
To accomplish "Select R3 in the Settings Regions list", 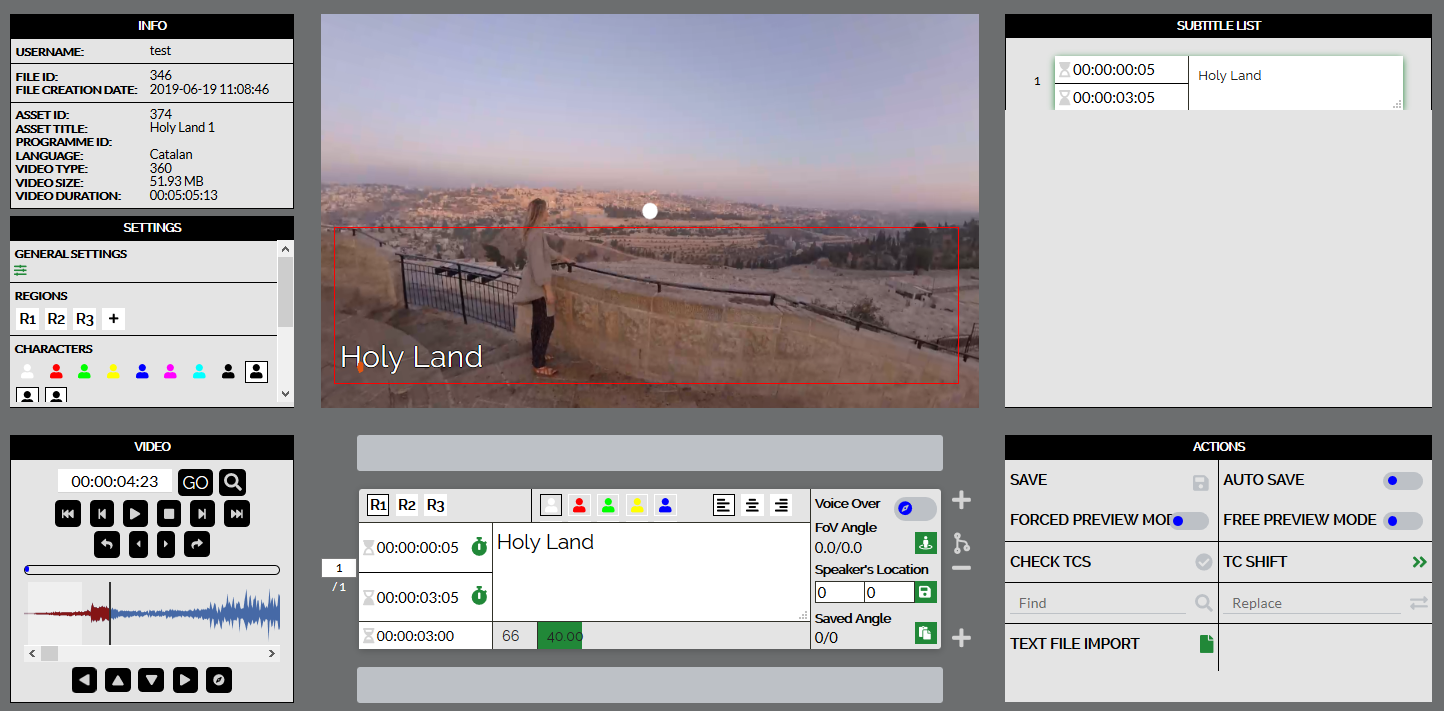I will pyautogui.click(x=85, y=319).
